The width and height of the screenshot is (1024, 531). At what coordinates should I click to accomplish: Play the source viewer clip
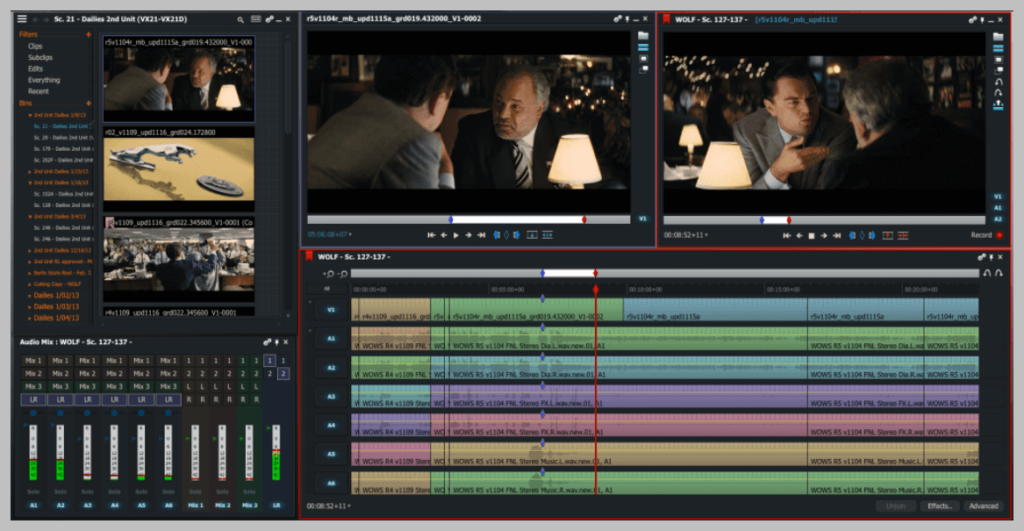(x=456, y=235)
